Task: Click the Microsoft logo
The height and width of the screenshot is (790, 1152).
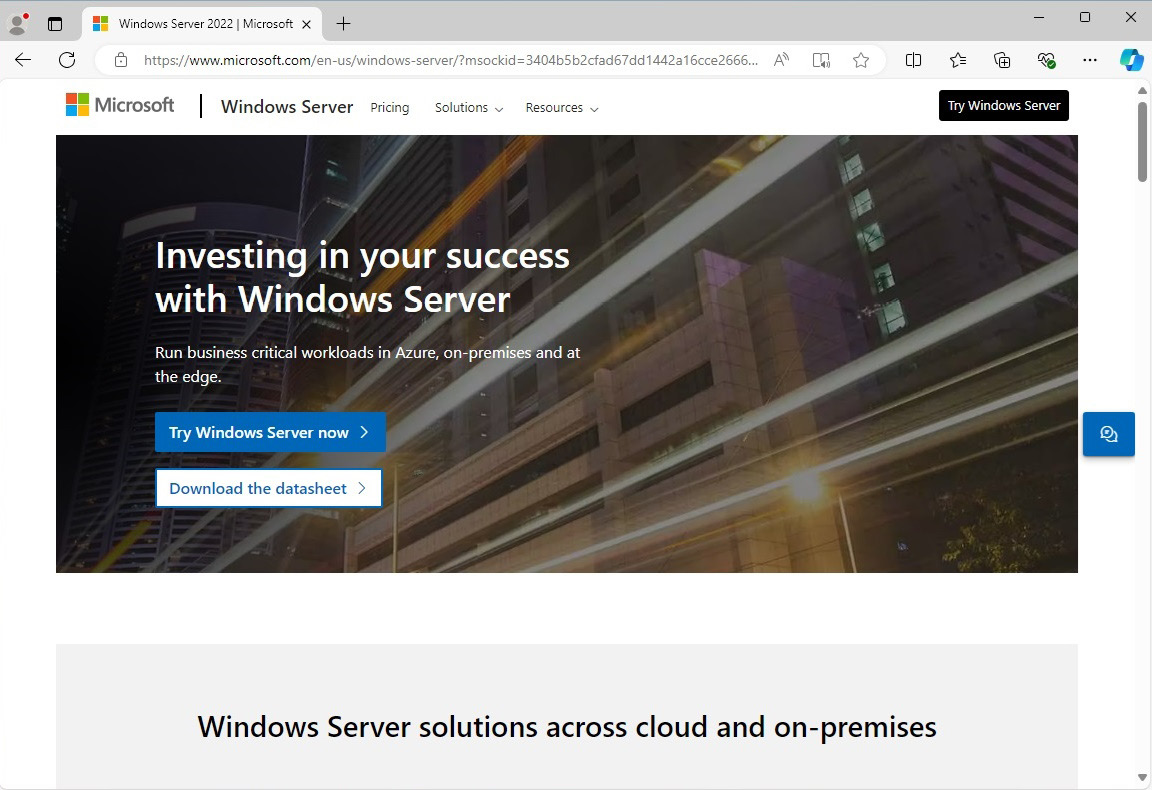Action: (x=120, y=105)
